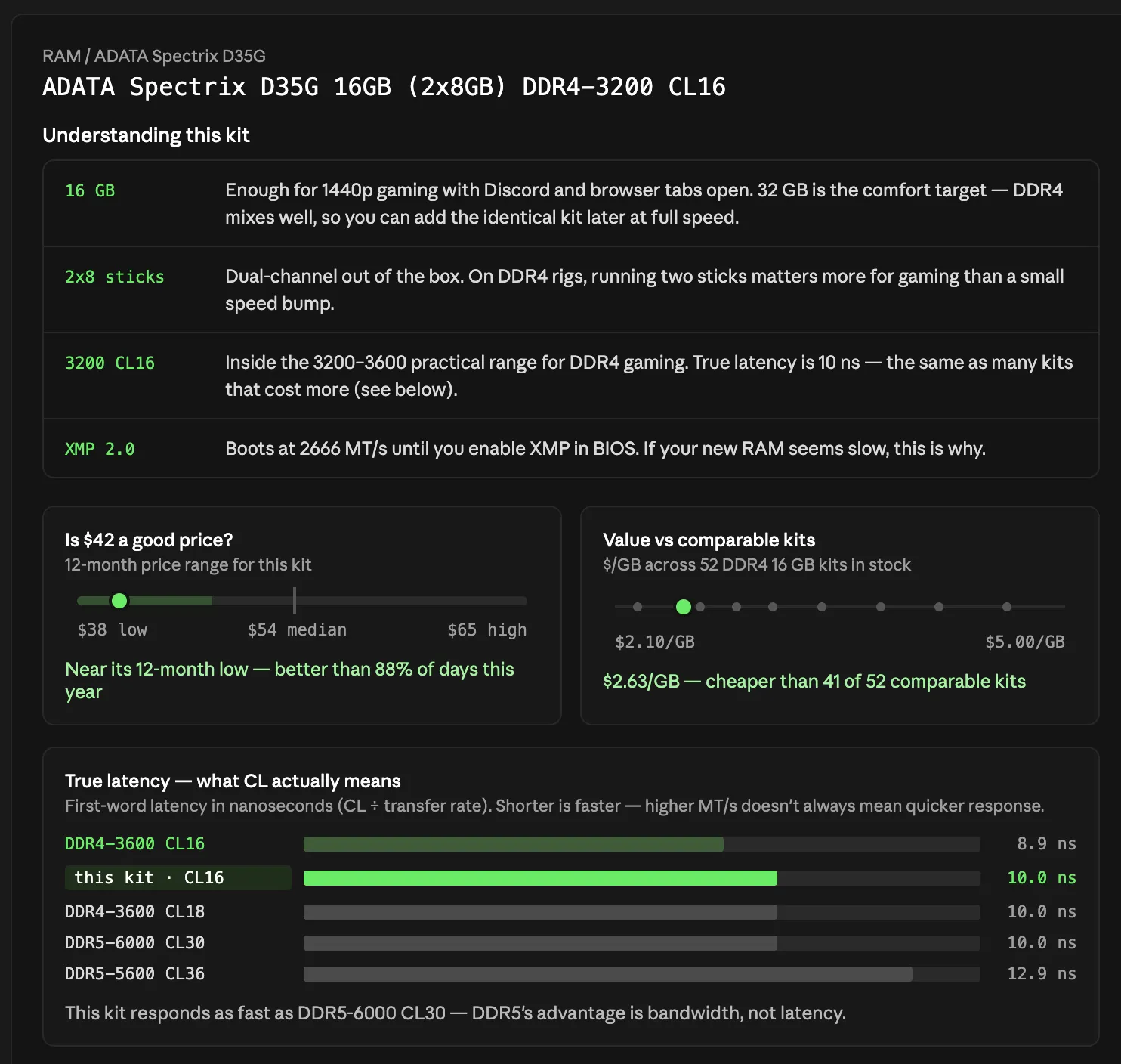
Task: Select '$/GB across 52 DDR4 16 GB kits' subtitle
Action: 757,565
